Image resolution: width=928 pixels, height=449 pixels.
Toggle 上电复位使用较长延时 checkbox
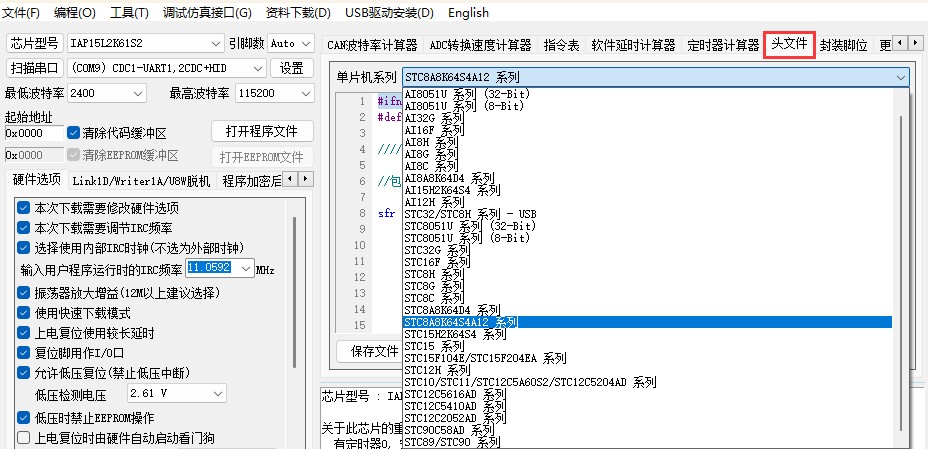23,332
